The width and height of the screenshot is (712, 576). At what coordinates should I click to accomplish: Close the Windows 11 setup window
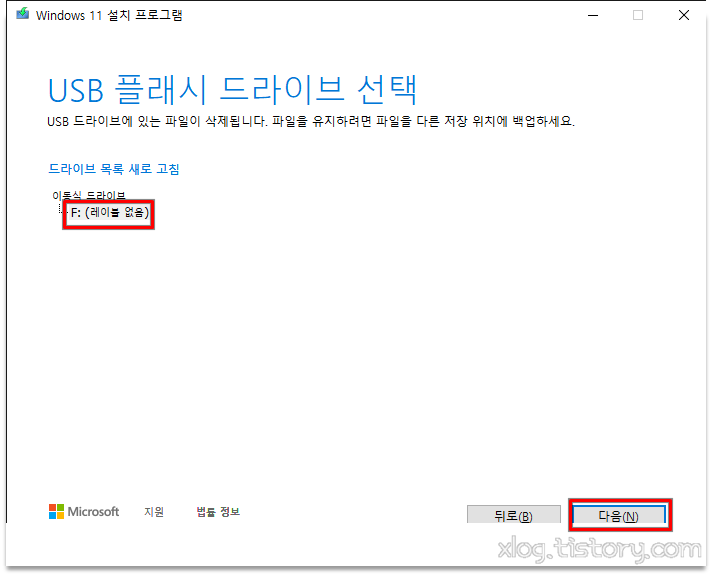point(683,15)
